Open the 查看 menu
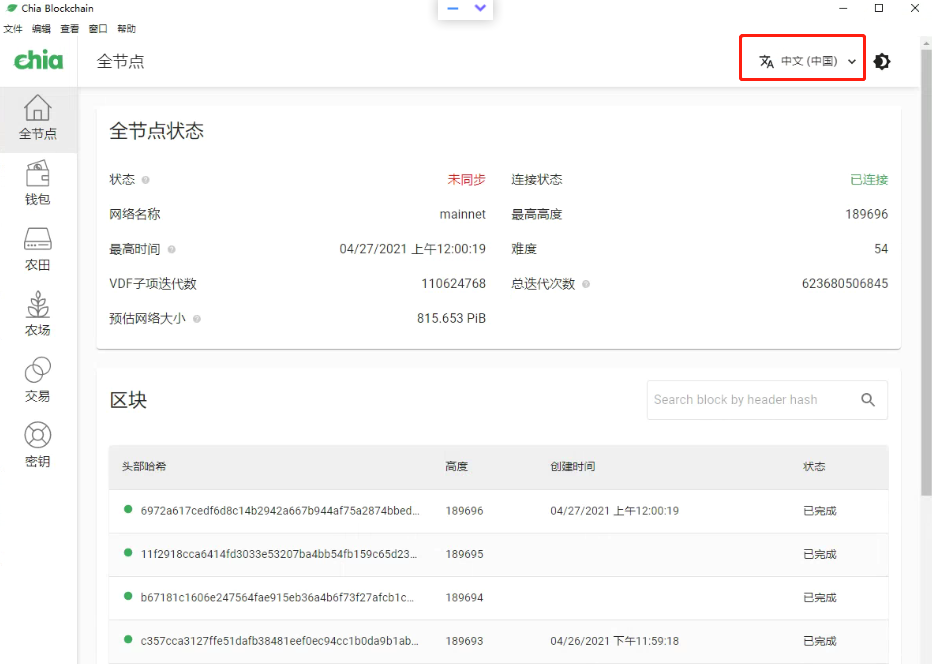The width and height of the screenshot is (932, 665). pyautogui.click(x=70, y=29)
